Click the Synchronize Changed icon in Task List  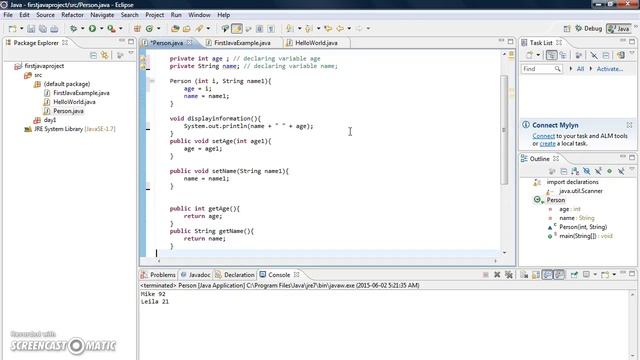(620, 55)
